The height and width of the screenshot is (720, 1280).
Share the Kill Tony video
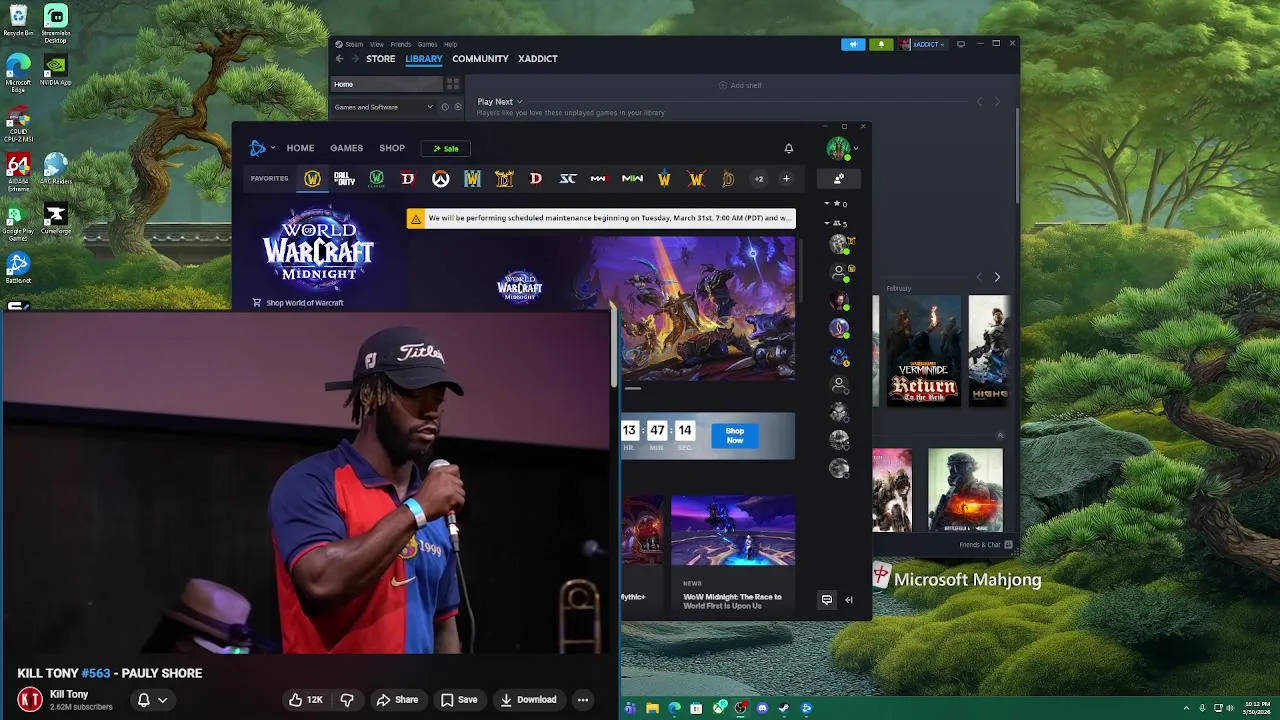397,700
